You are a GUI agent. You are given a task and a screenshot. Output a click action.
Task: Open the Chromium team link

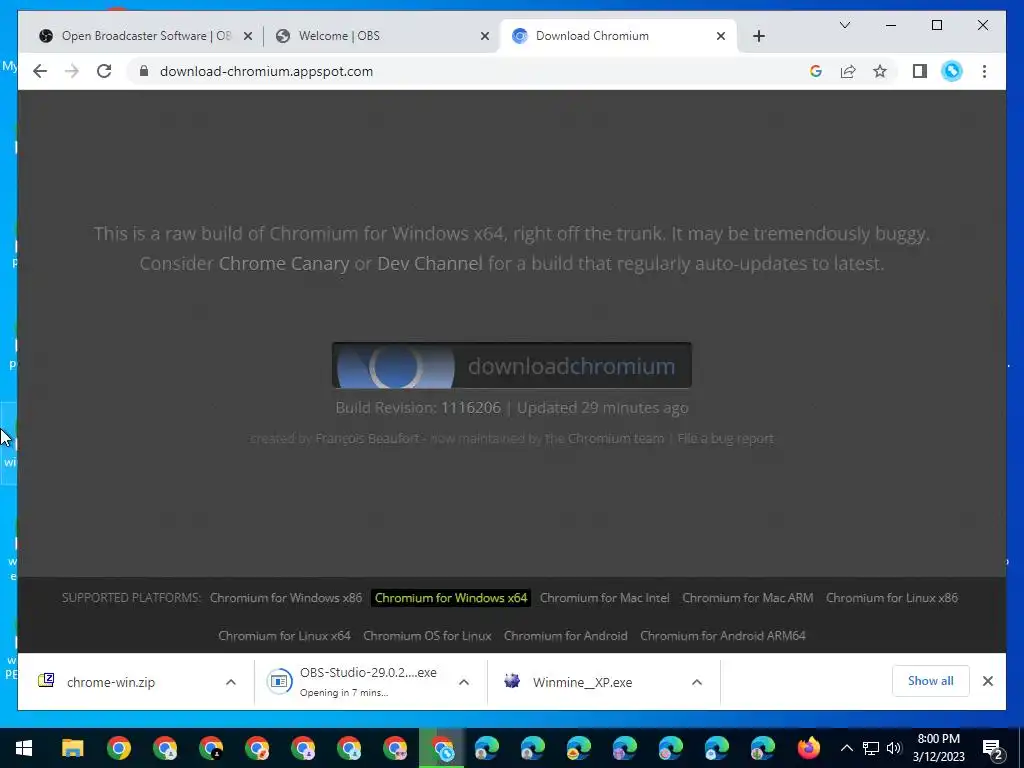pos(615,438)
